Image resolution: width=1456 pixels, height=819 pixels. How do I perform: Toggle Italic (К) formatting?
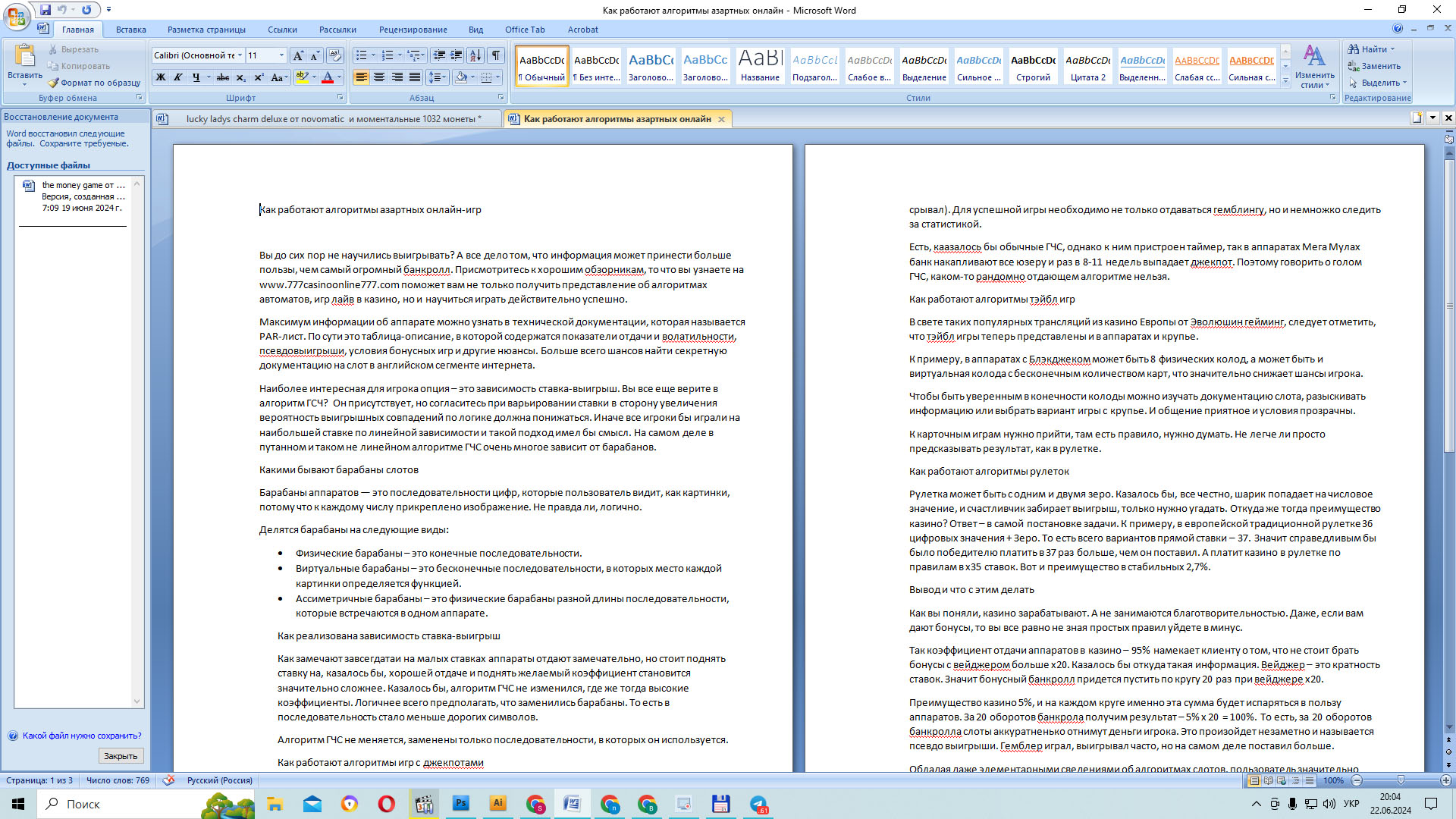[178, 77]
